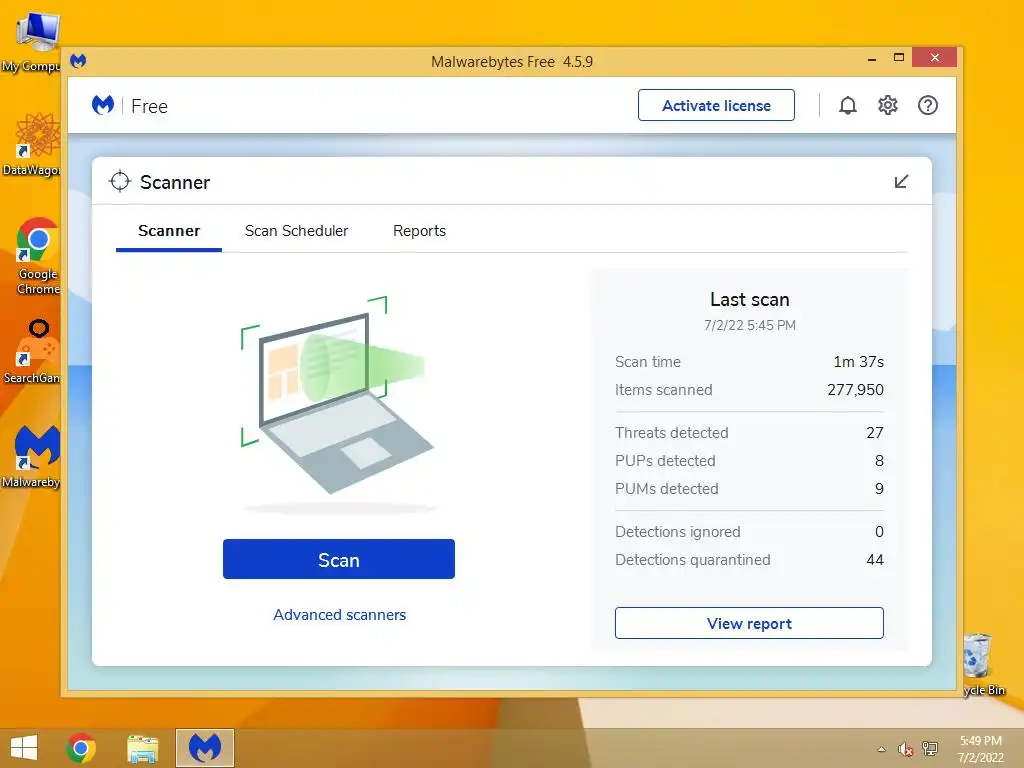1024x768 pixels.
Task: Click the Scanner crosshair icon
Action: [120, 182]
